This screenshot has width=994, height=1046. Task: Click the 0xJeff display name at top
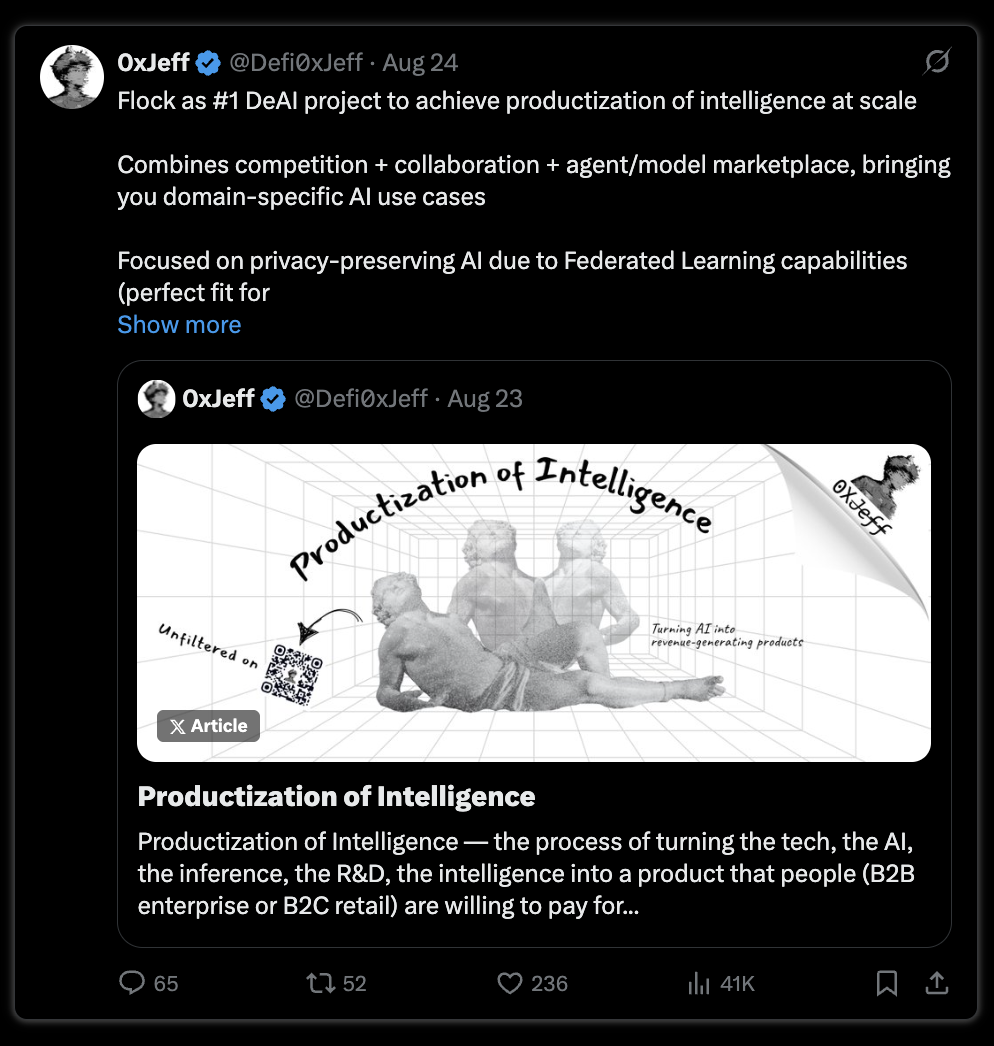click(153, 63)
